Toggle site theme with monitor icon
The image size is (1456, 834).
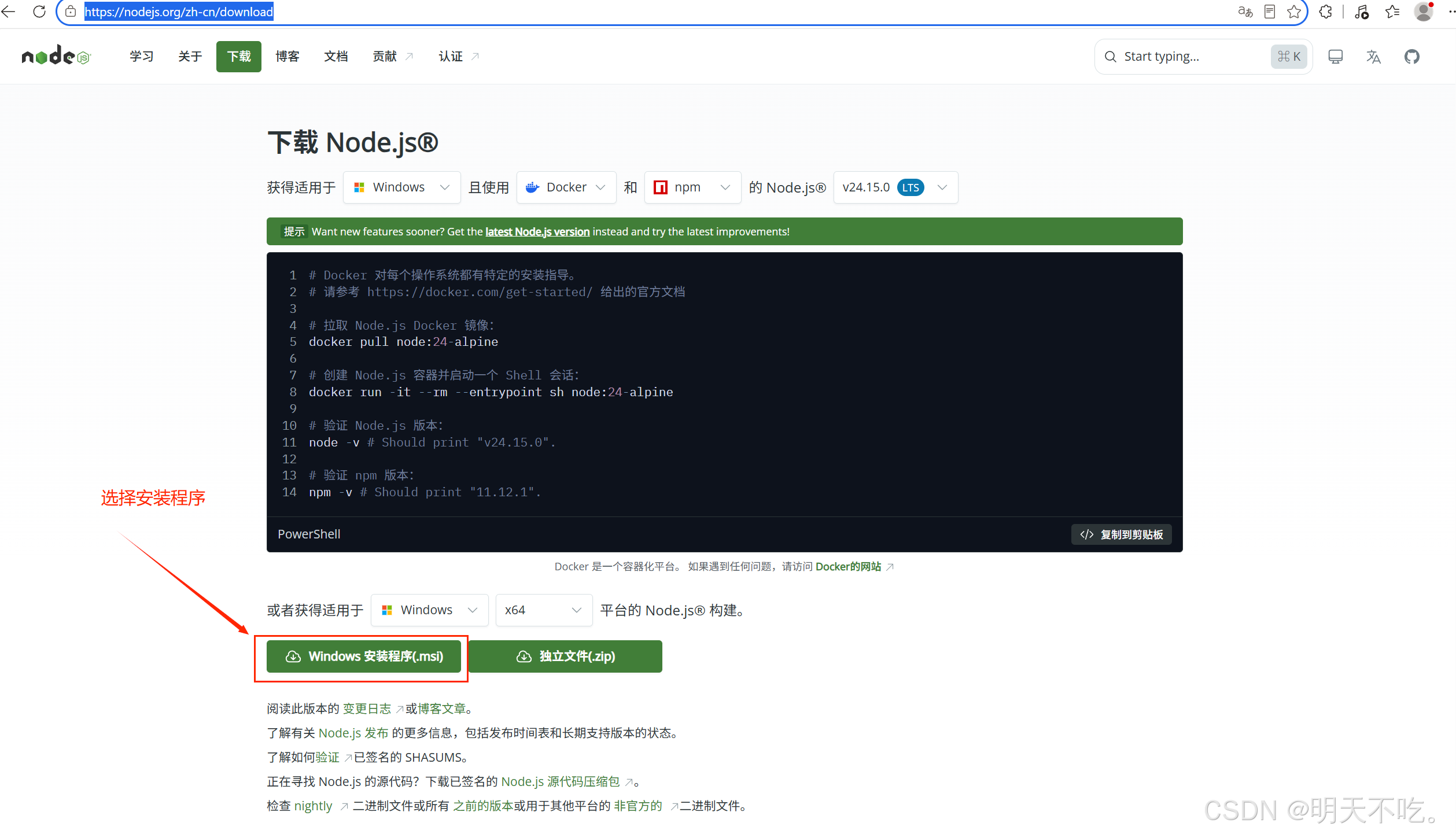pos(1336,57)
